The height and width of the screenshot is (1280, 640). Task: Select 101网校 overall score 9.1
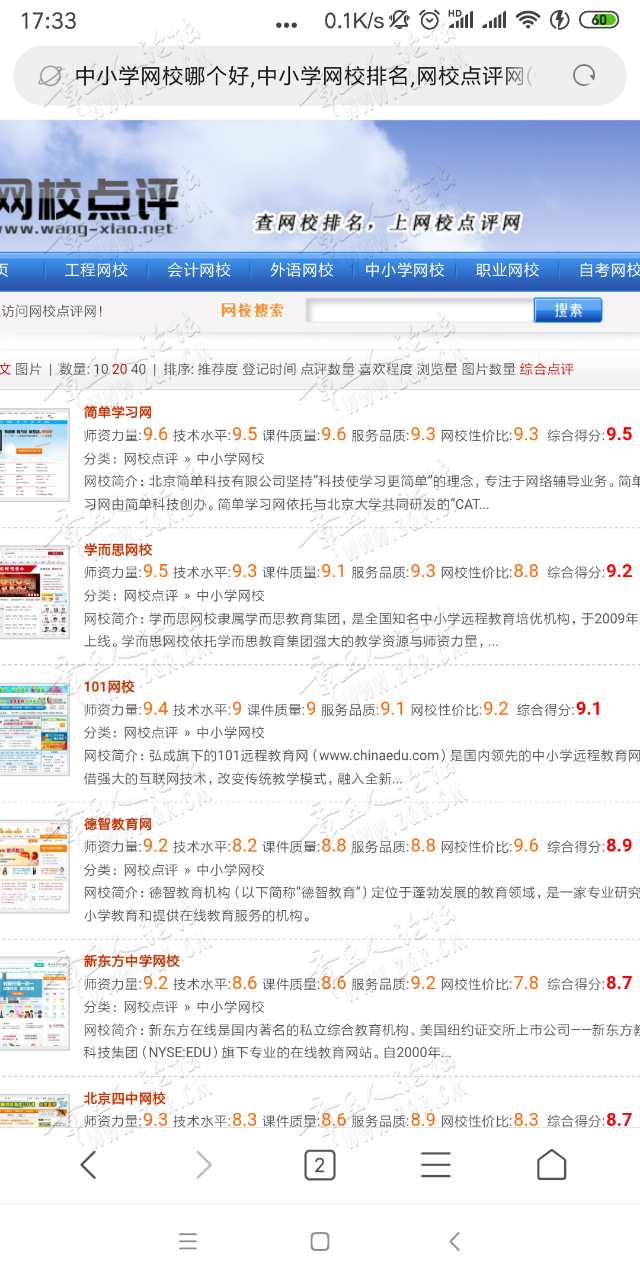[589, 709]
